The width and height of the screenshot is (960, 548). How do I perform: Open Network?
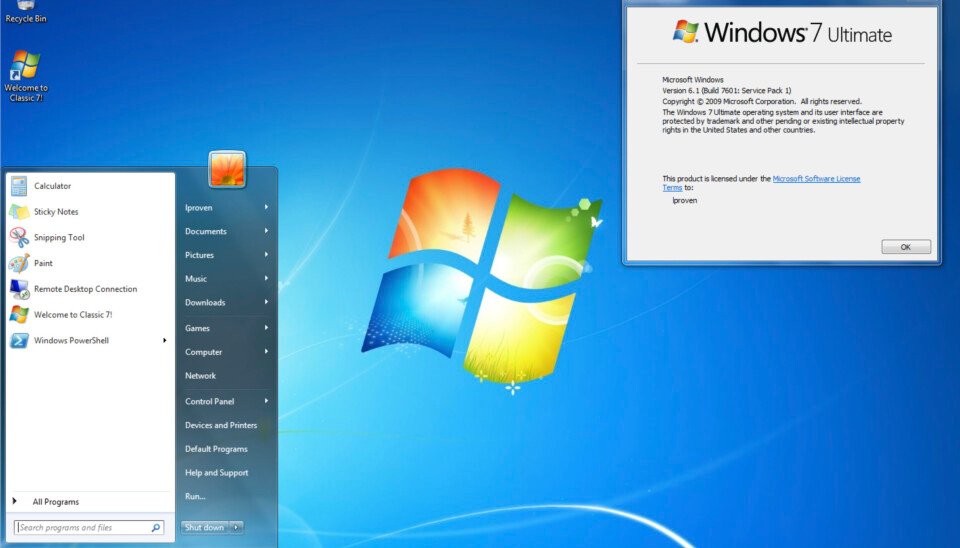201,376
